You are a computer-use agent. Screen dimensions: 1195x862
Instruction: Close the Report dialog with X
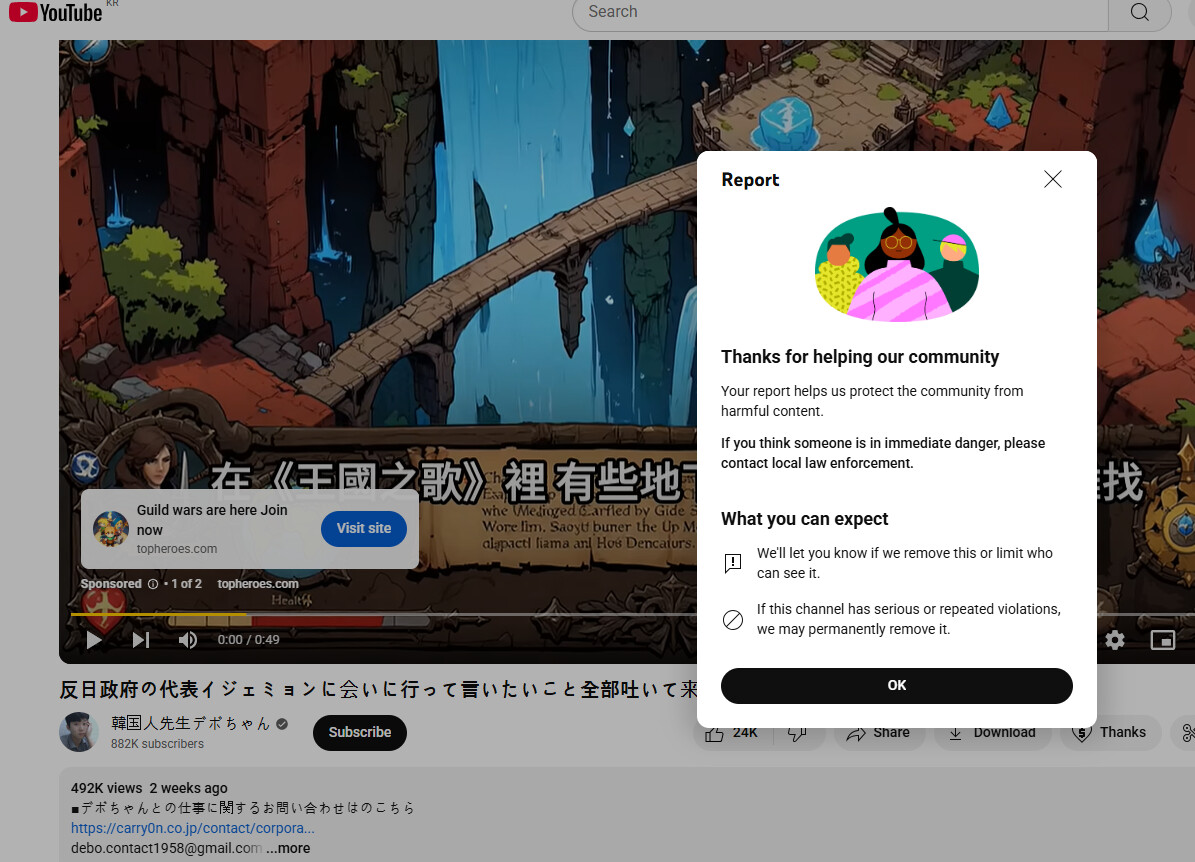(1052, 179)
